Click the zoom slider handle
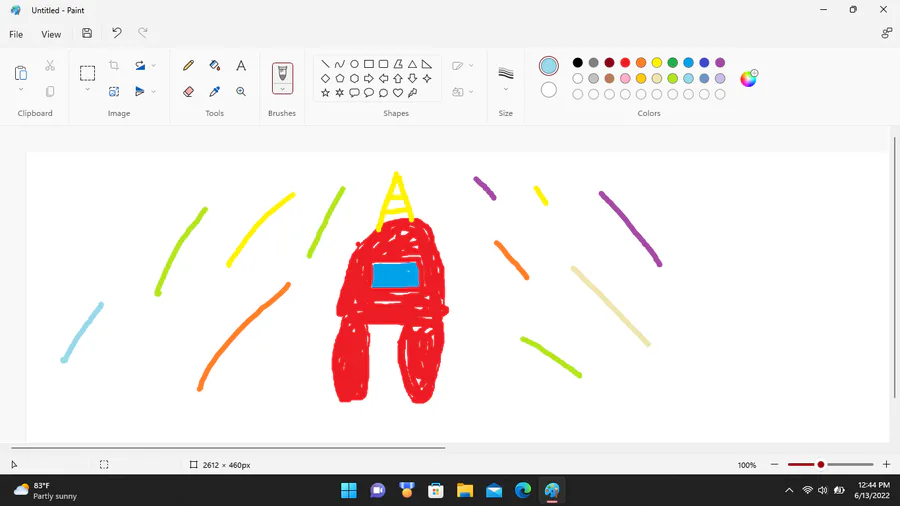 point(821,464)
